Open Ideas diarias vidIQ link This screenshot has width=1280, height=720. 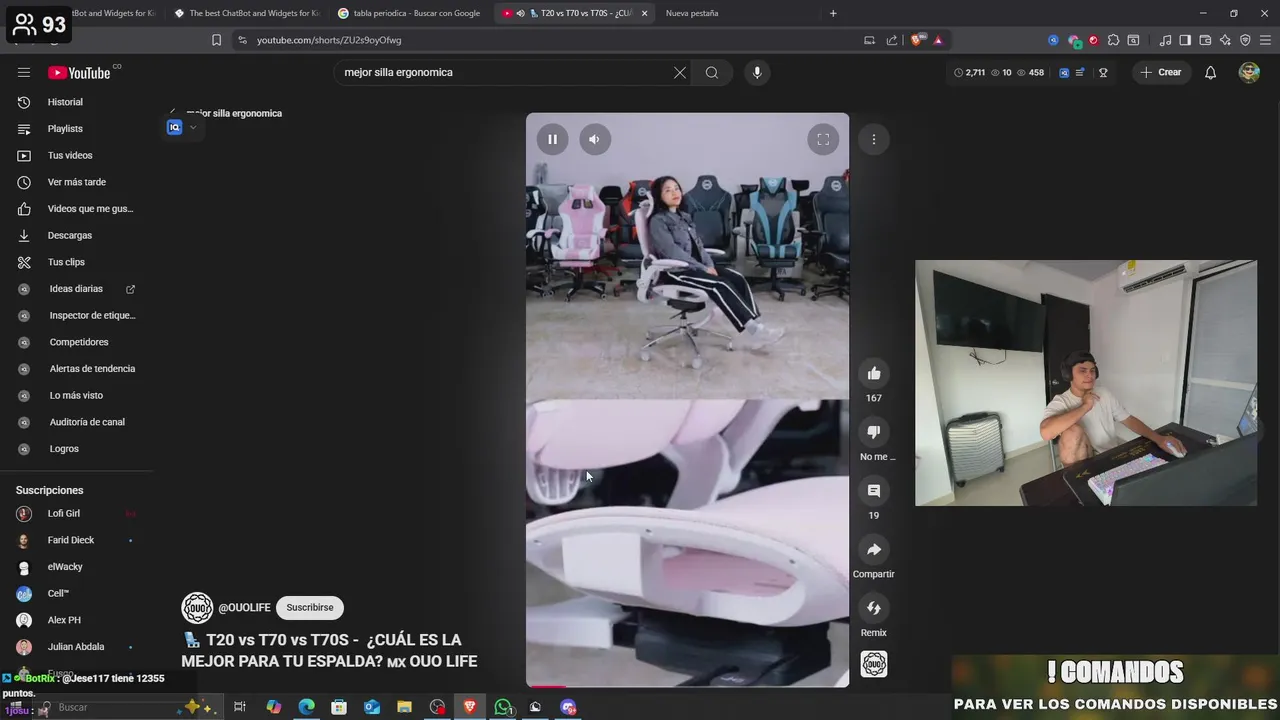pos(76,289)
